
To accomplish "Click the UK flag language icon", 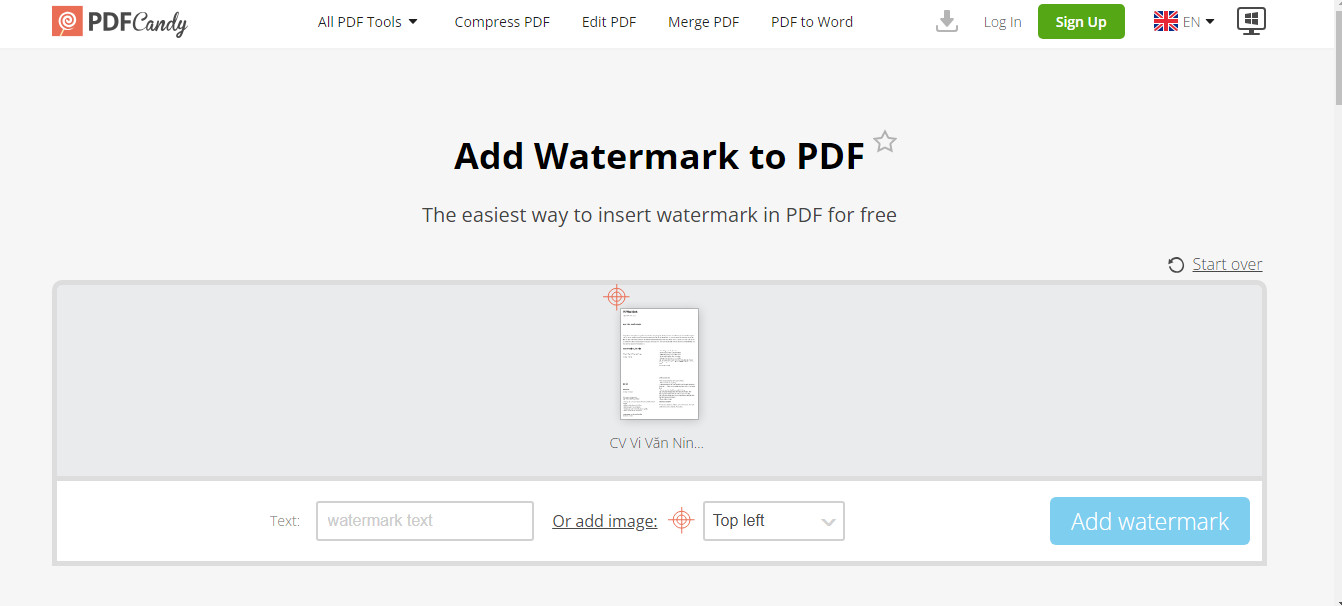I will click(x=1166, y=21).
